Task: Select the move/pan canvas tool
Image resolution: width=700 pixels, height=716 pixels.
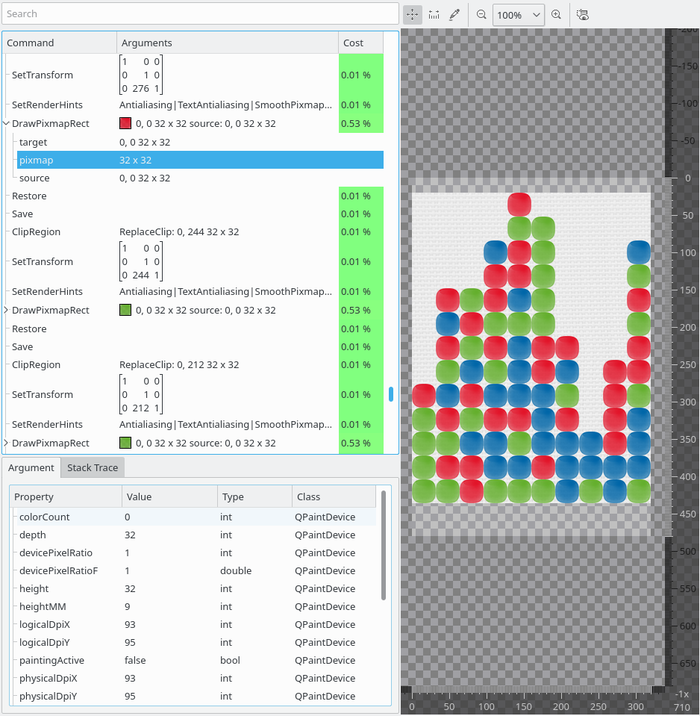Action: point(413,15)
